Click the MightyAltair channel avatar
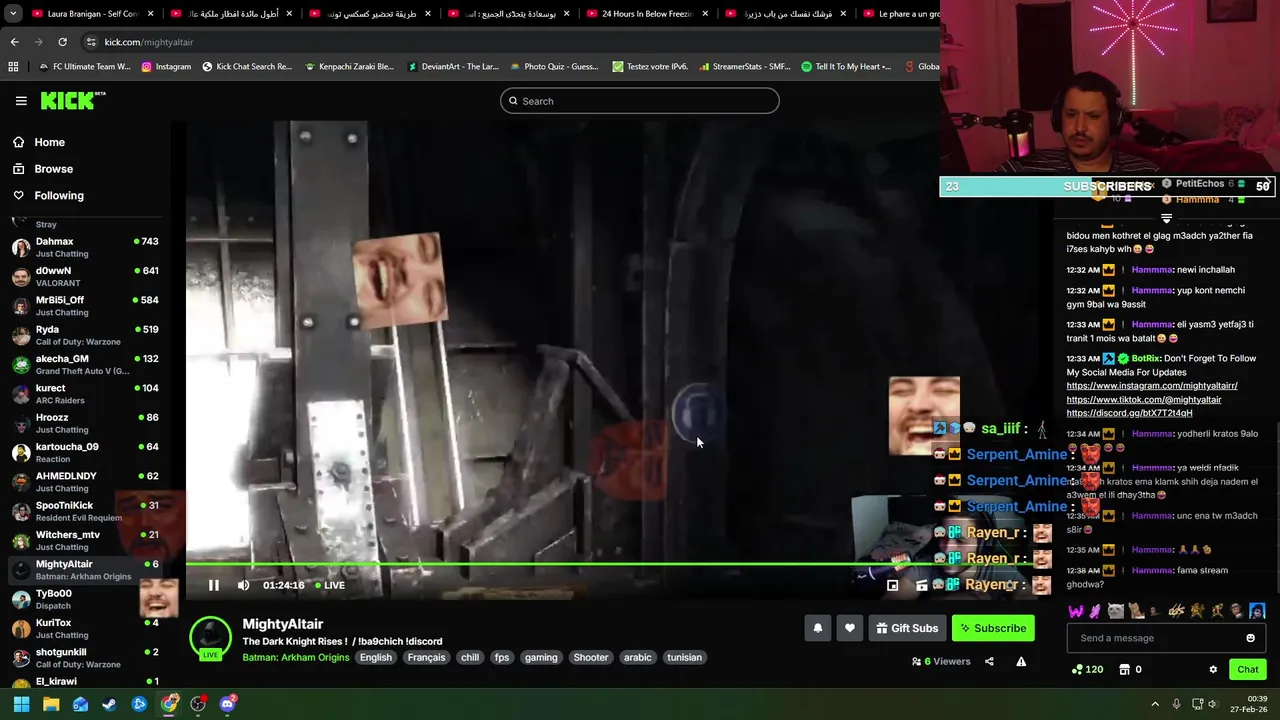The image size is (1280, 720). 210,637
